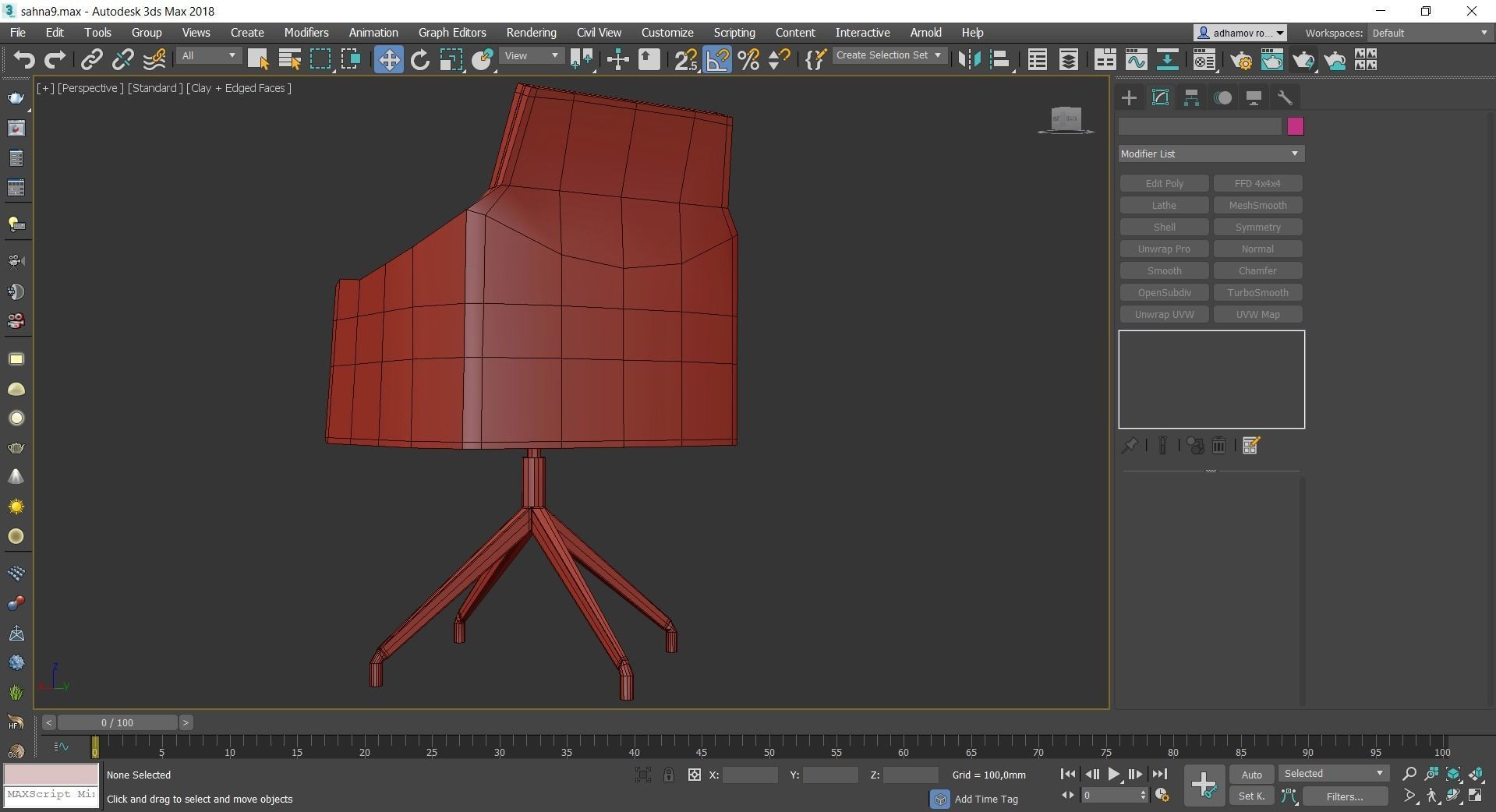Image resolution: width=1496 pixels, height=812 pixels.
Task: Click Render Production teapot icon
Action: (1303, 60)
